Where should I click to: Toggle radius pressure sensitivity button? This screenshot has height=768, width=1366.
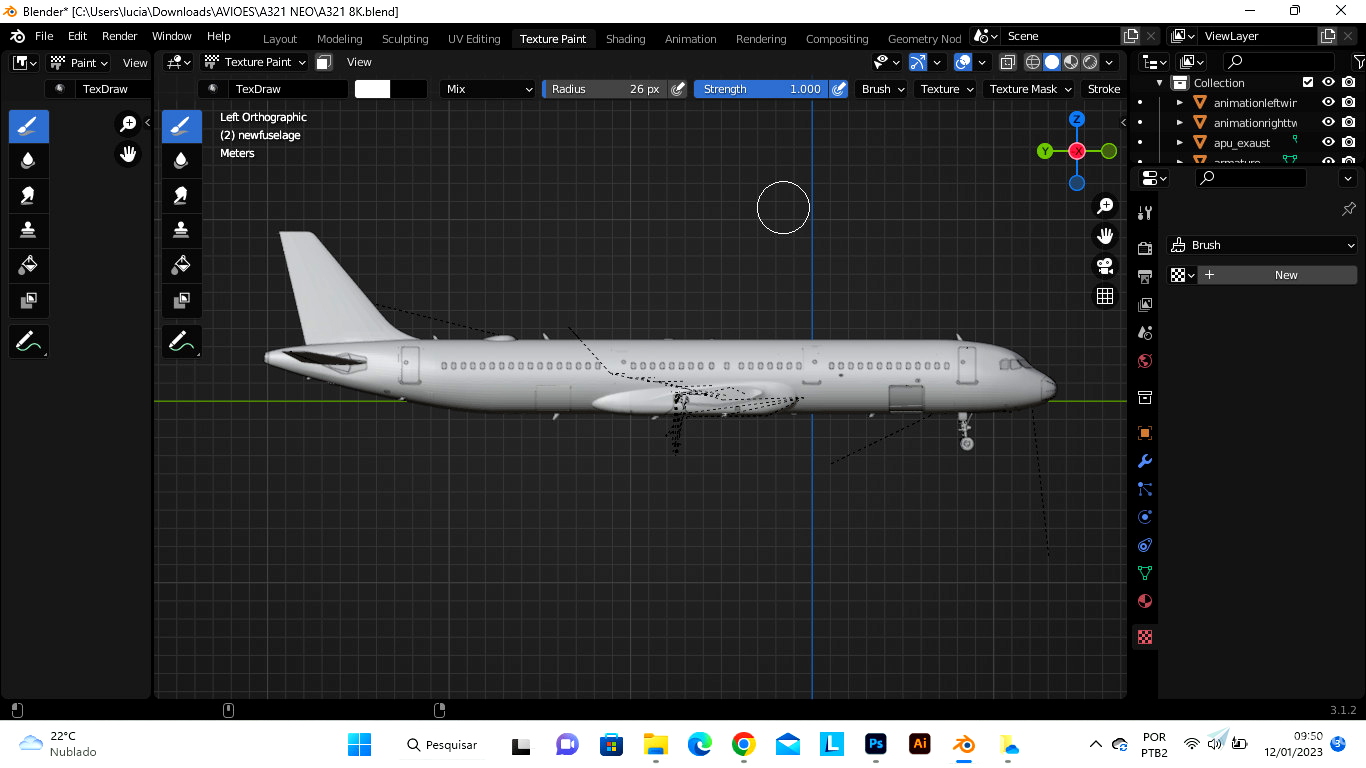coord(678,89)
